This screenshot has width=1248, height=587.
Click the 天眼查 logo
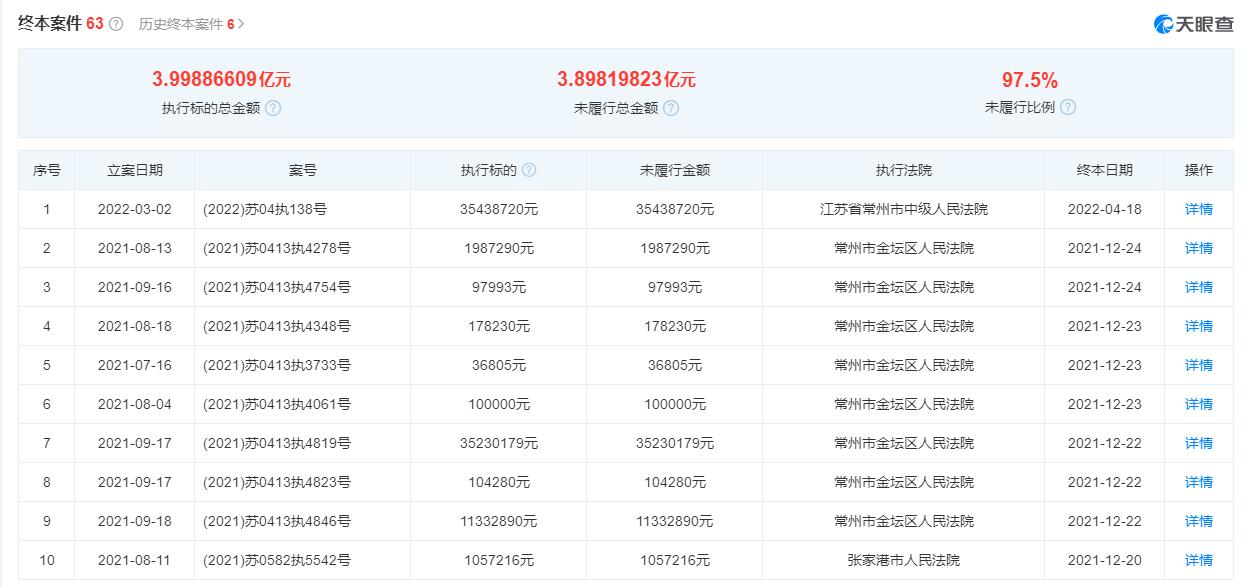[1193, 24]
